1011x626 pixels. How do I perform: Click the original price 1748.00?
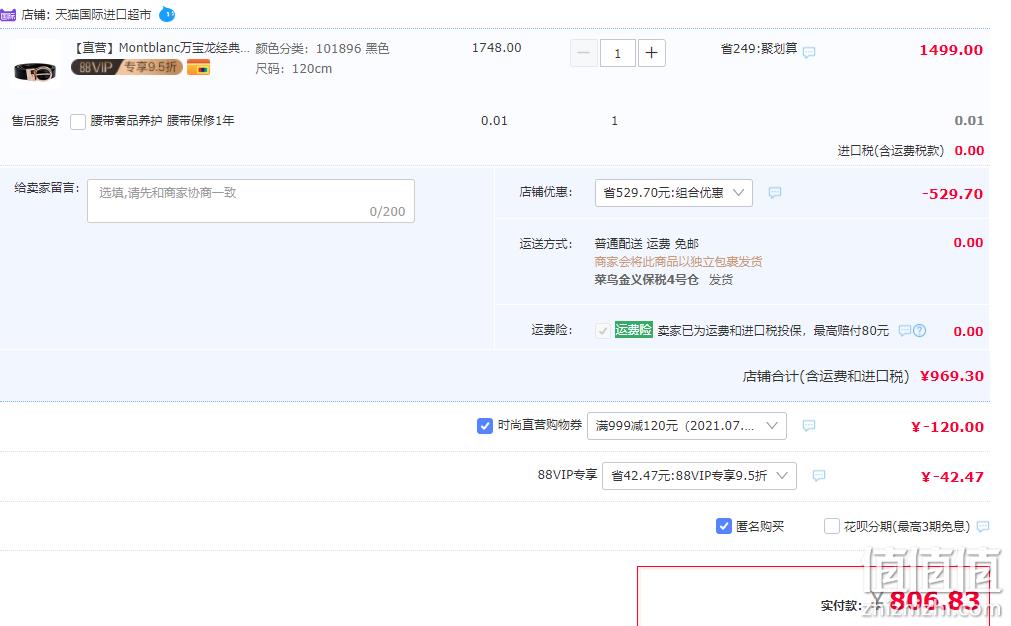496,48
